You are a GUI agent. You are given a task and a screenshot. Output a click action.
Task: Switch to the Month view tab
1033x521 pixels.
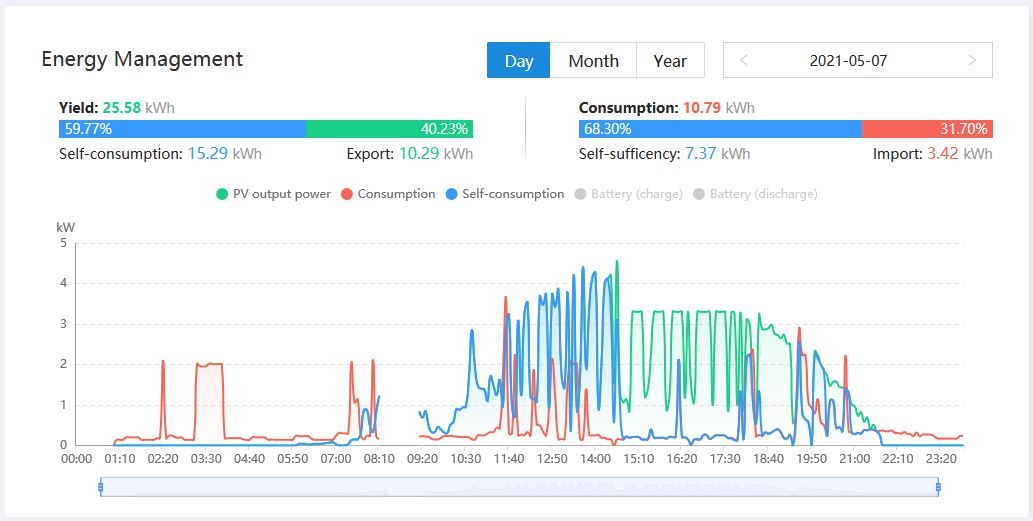pos(593,61)
